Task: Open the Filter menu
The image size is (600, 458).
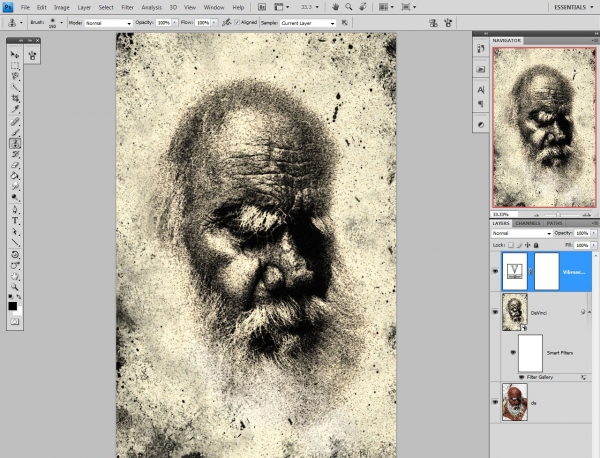Action: pos(127,7)
